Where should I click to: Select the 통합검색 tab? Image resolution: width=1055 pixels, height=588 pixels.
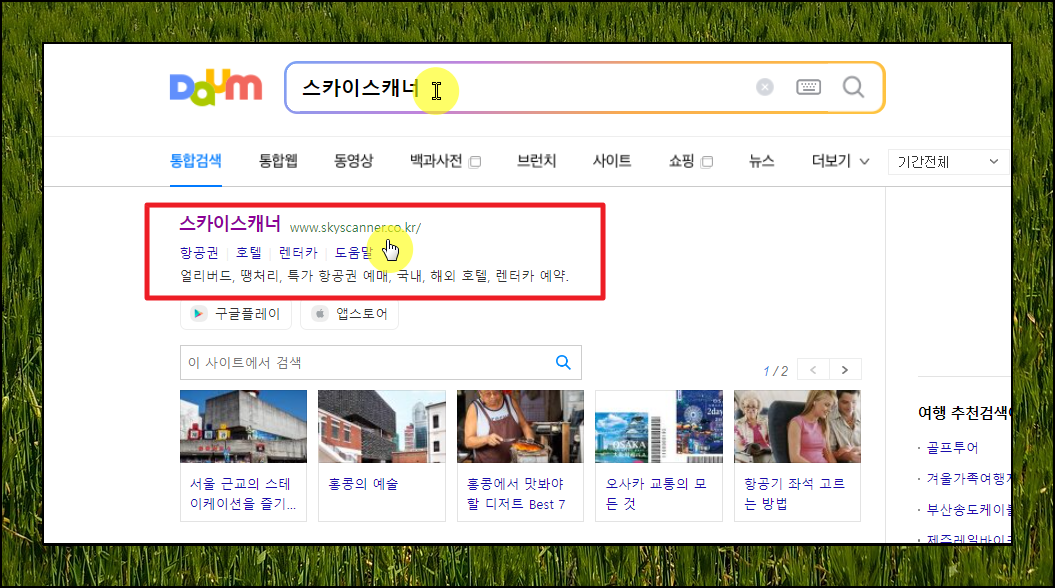(x=196, y=161)
